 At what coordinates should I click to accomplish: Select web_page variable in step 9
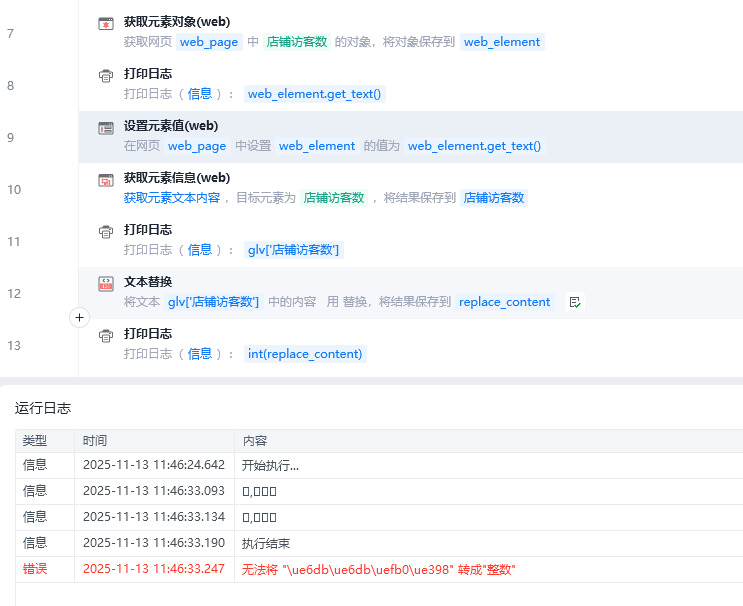[197, 146]
